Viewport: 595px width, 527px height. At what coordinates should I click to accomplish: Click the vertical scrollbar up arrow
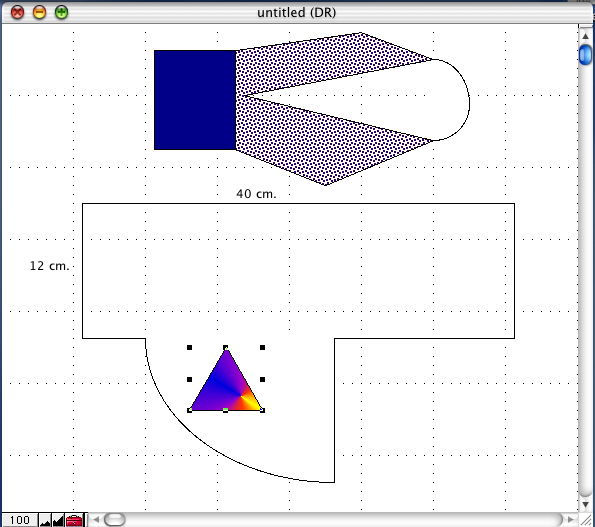(585, 36)
